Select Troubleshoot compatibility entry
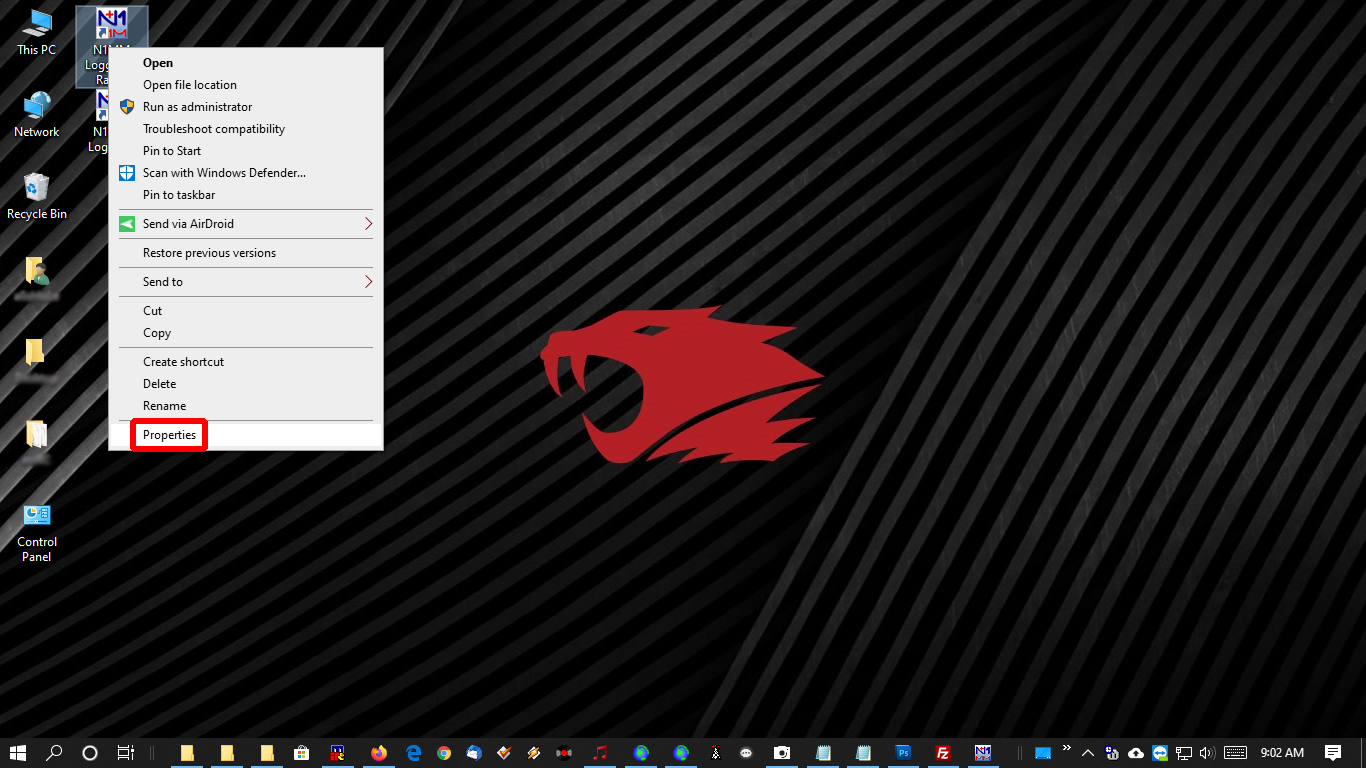Screen dimensions: 1366x768 pos(246,129)
